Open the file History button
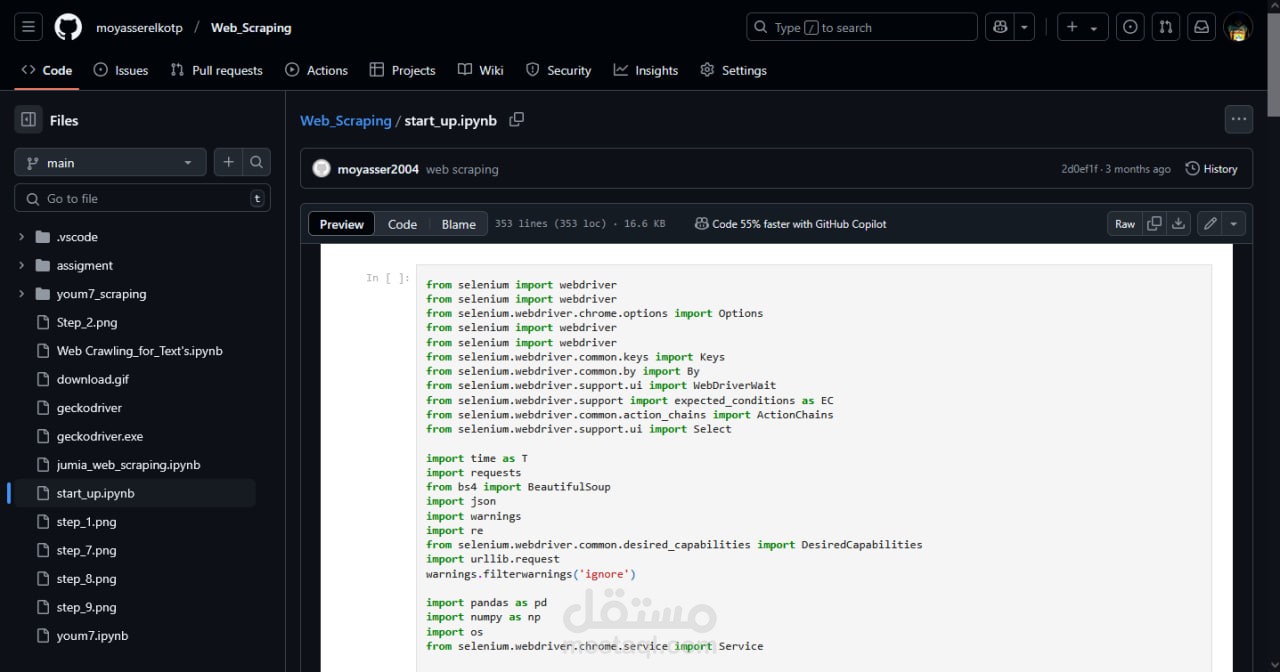Viewport: 1280px width, 672px height. pyautogui.click(x=1211, y=169)
